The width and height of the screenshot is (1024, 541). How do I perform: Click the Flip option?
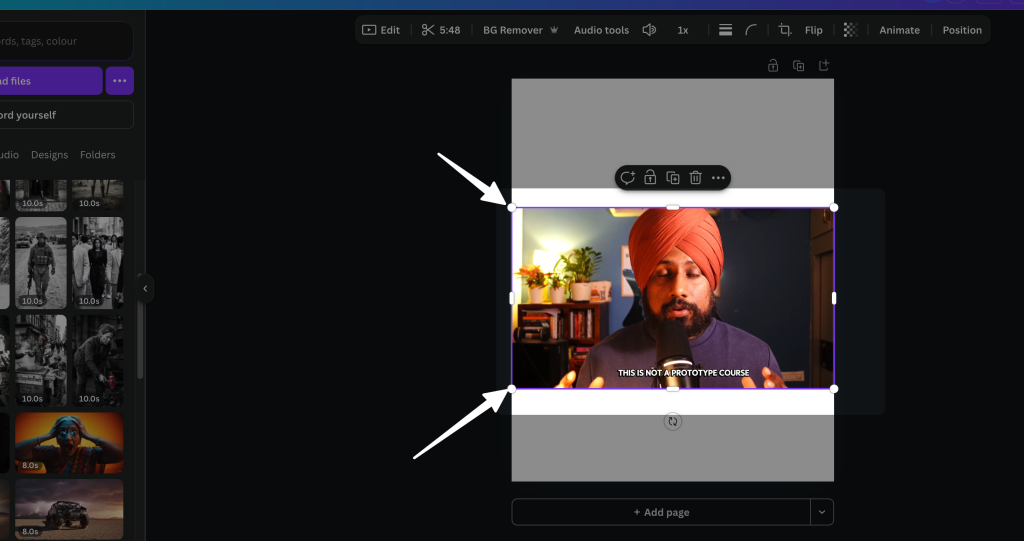pos(813,30)
